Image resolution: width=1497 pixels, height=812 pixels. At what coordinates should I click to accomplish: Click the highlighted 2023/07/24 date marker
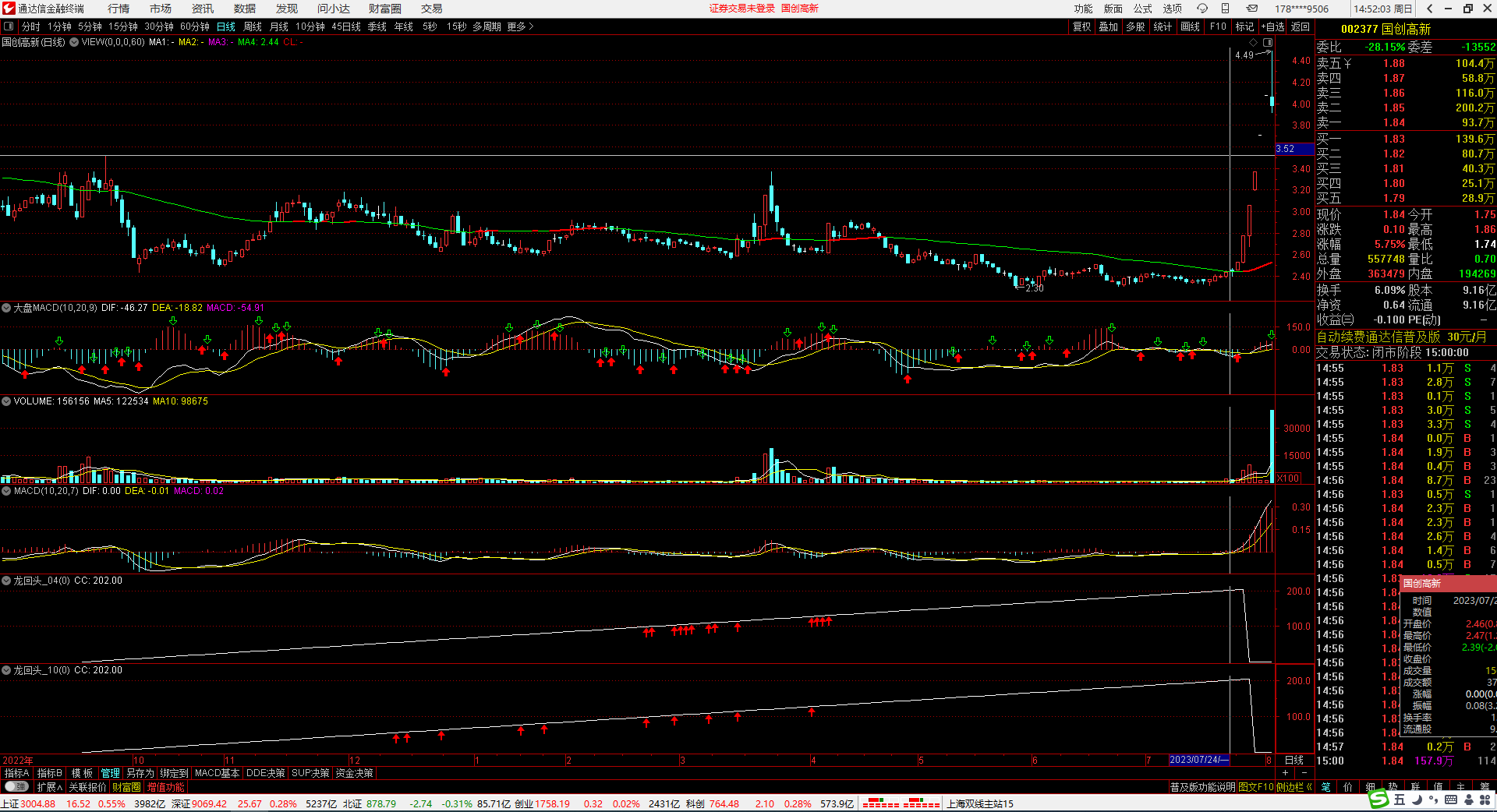[x=1199, y=760]
